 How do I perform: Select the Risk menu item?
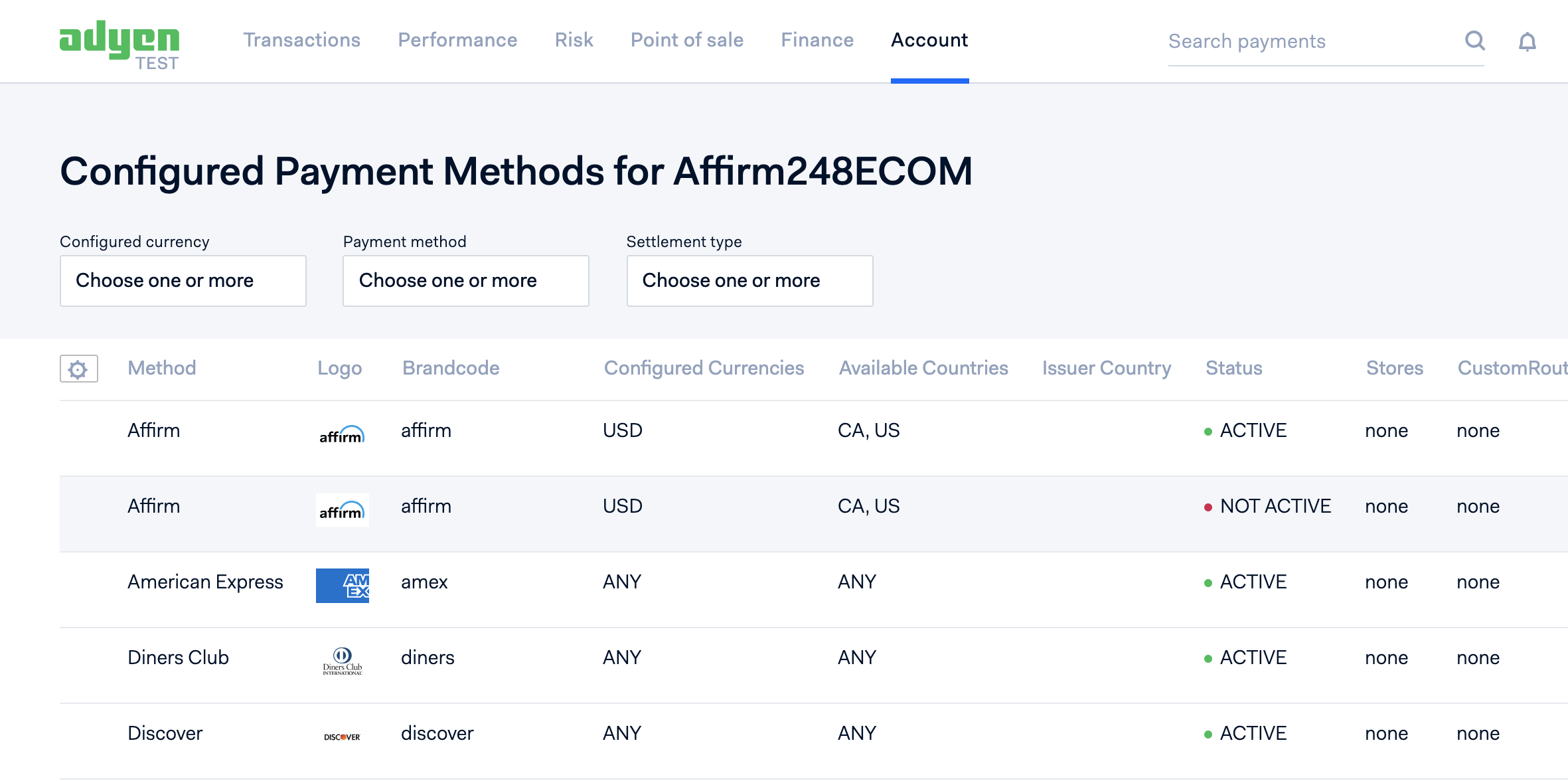point(574,41)
